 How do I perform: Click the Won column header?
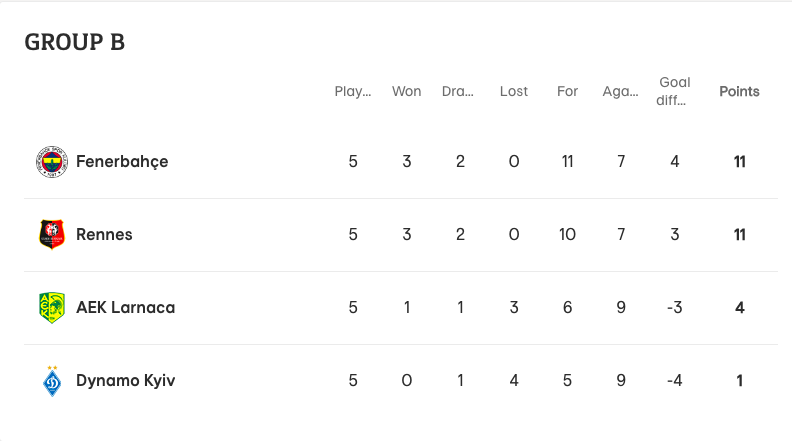[406, 91]
